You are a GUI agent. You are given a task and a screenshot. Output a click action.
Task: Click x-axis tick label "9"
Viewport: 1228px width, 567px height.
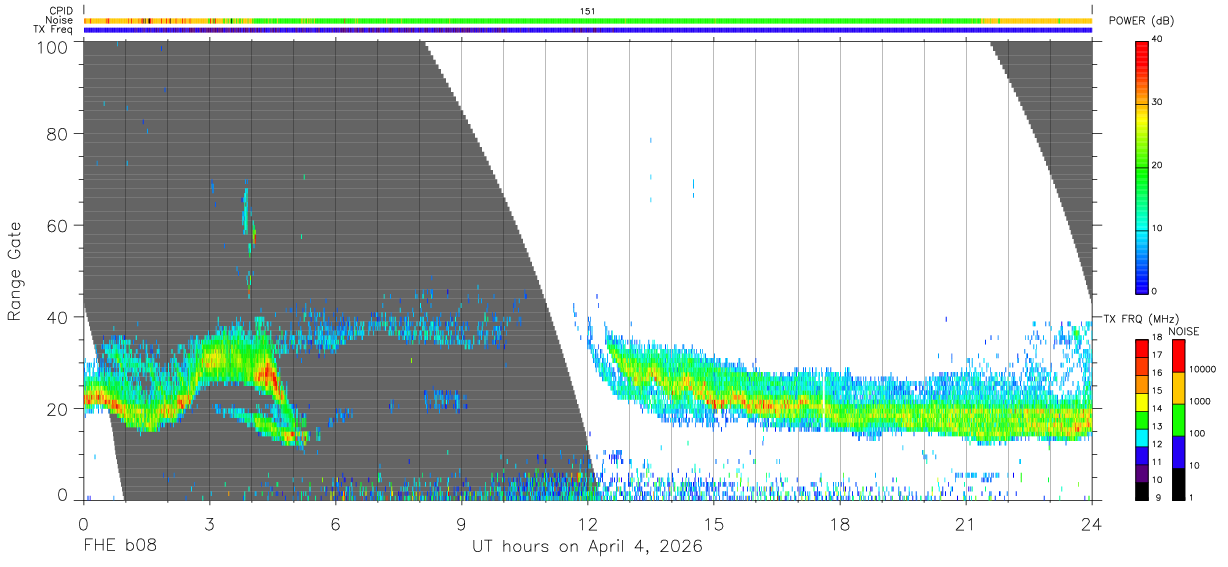coord(462,524)
